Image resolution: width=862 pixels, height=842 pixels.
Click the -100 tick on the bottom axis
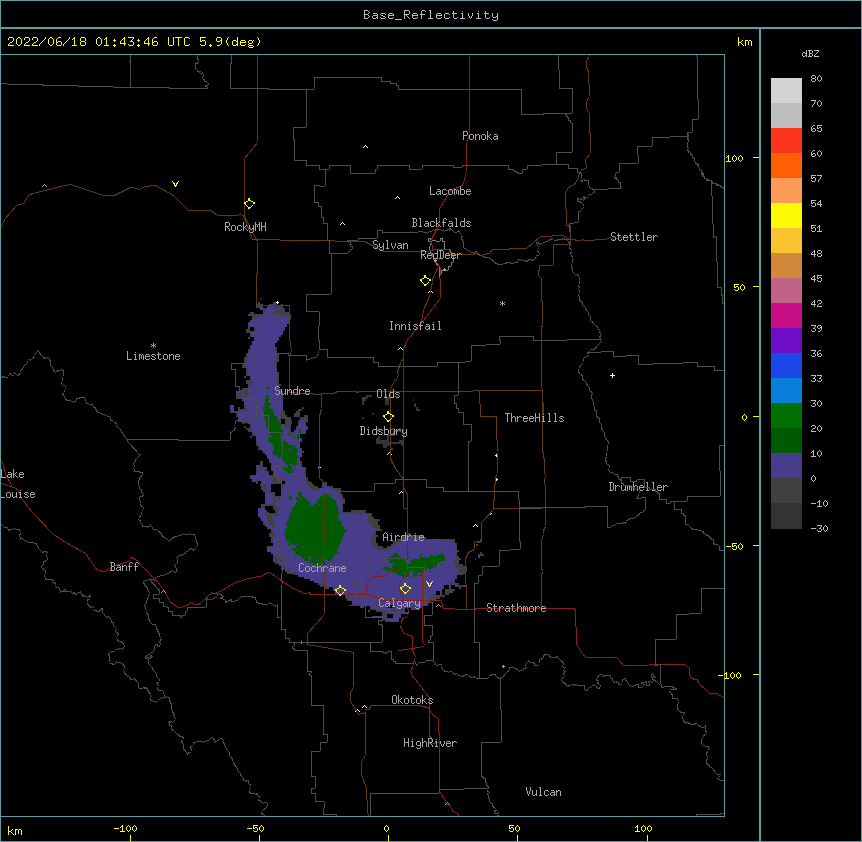click(x=125, y=828)
